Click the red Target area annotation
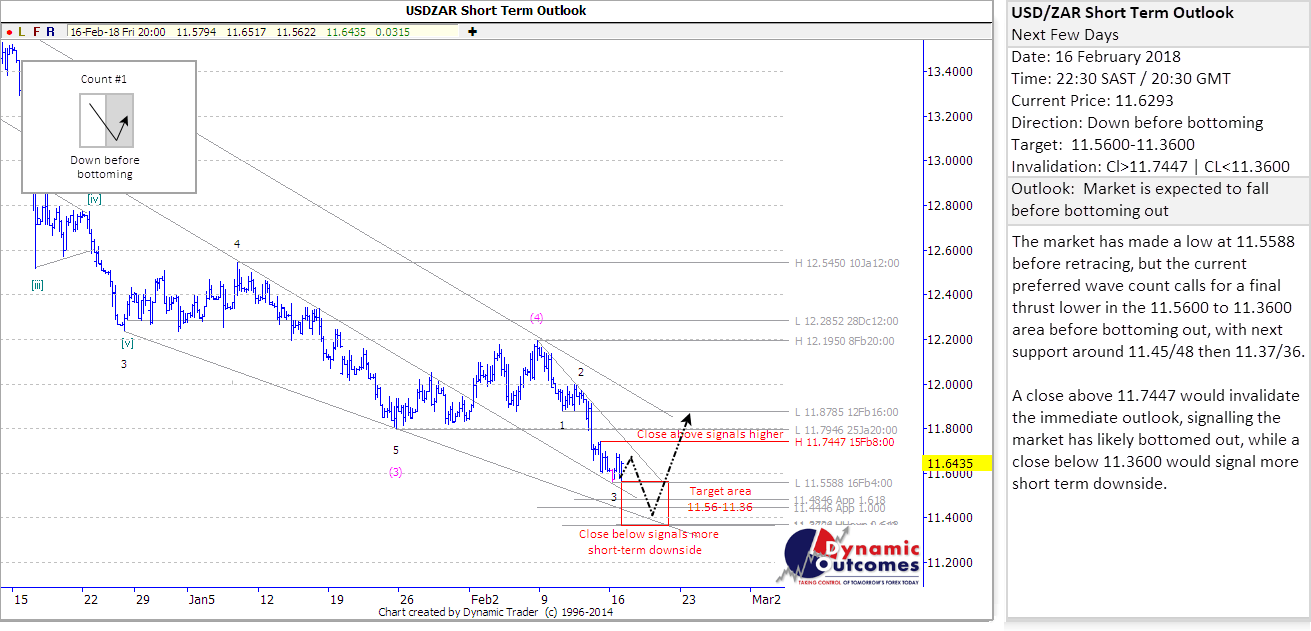The image size is (1311, 631). point(719,492)
